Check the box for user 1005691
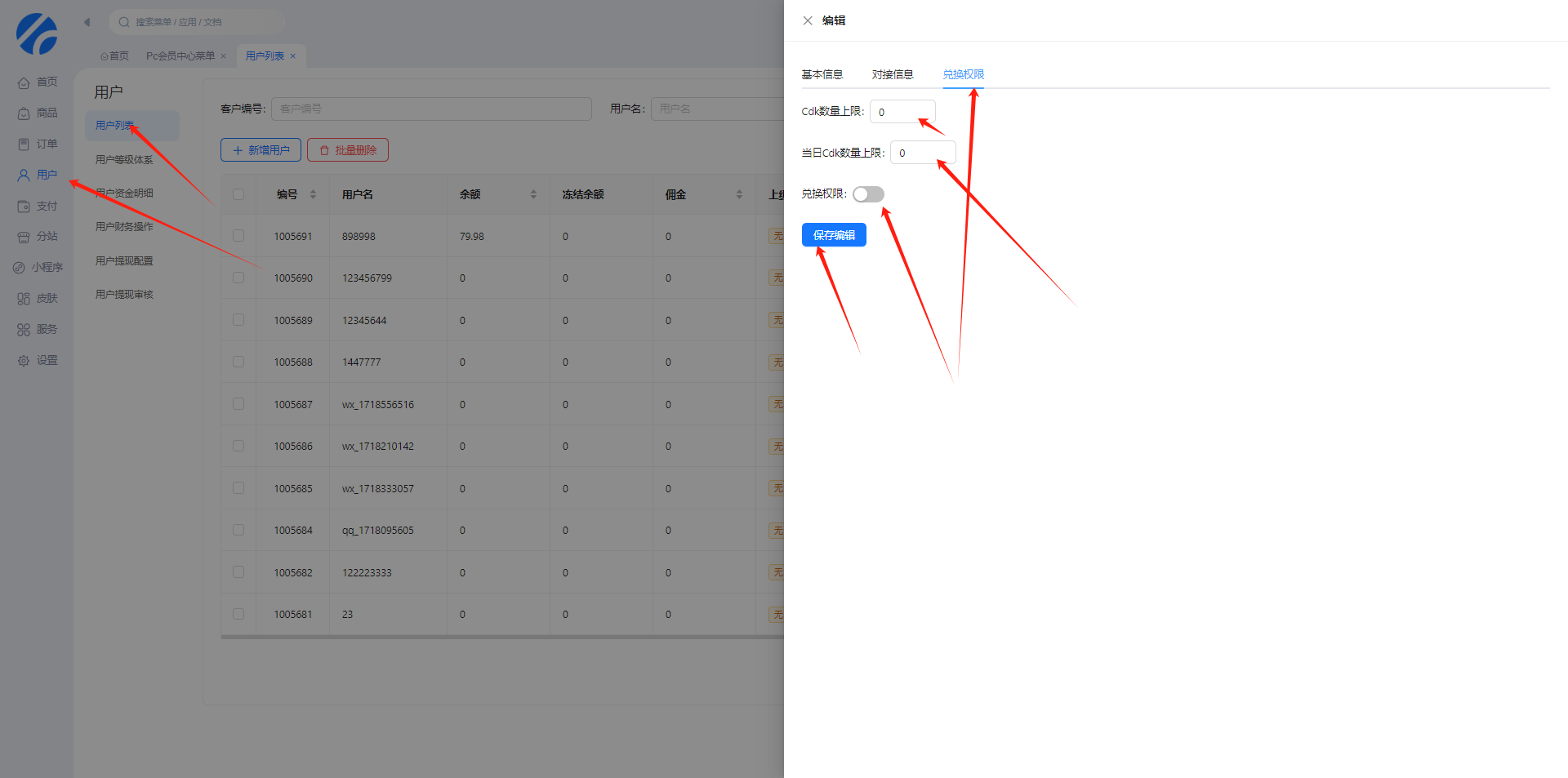This screenshot has width=1568, height=778. click(x=238, y=236)
